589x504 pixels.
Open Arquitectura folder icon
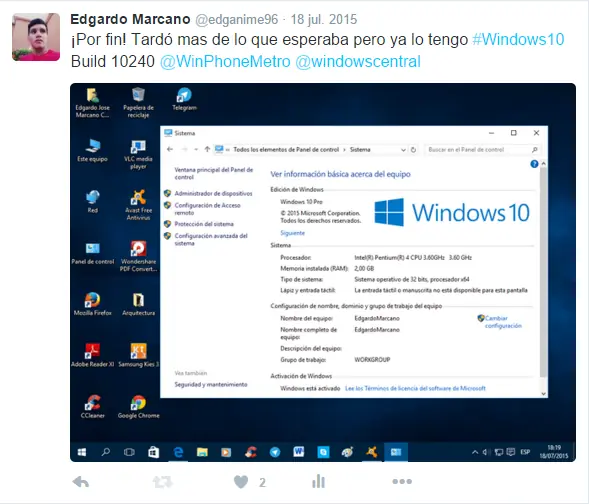tap(138, 304)
